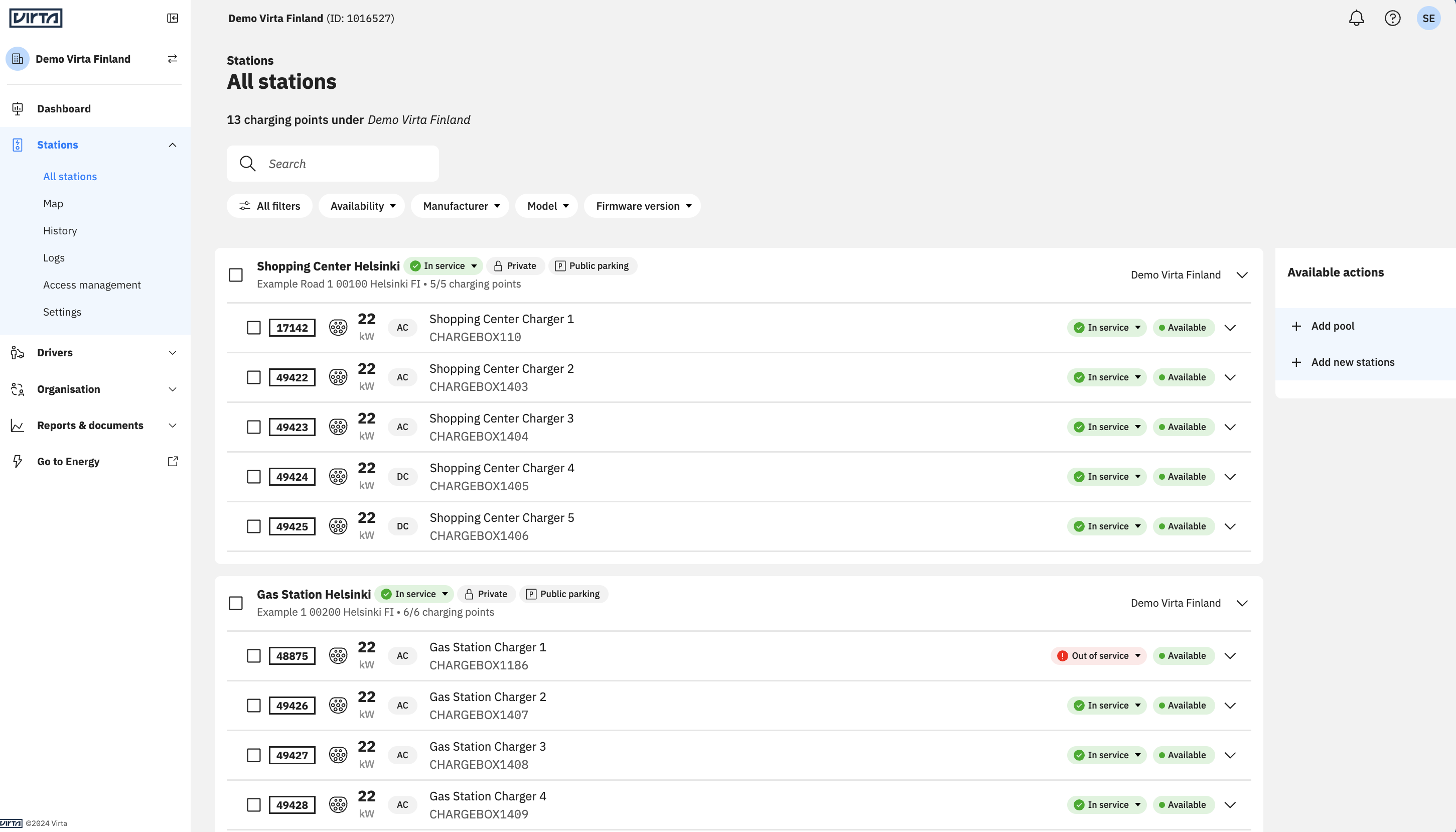Open Shopping Center Helsinki In service status dropdown
The height and width of the screenshot is (832, 1456).
(444, 266)
